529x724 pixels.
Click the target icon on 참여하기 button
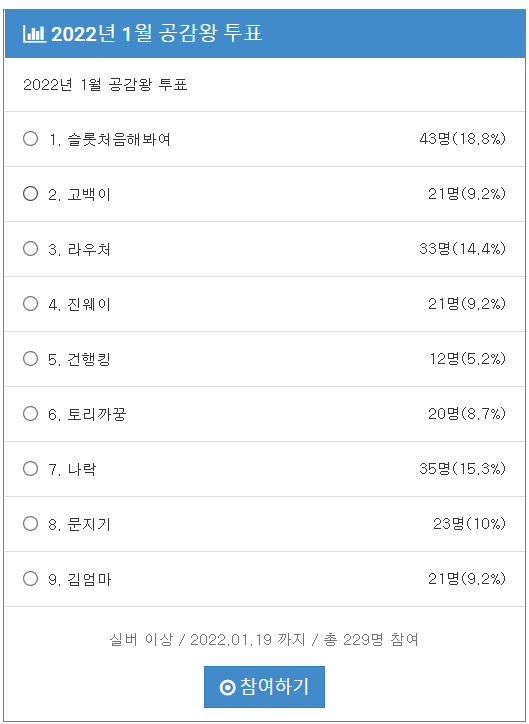click(x=227, y=688)
